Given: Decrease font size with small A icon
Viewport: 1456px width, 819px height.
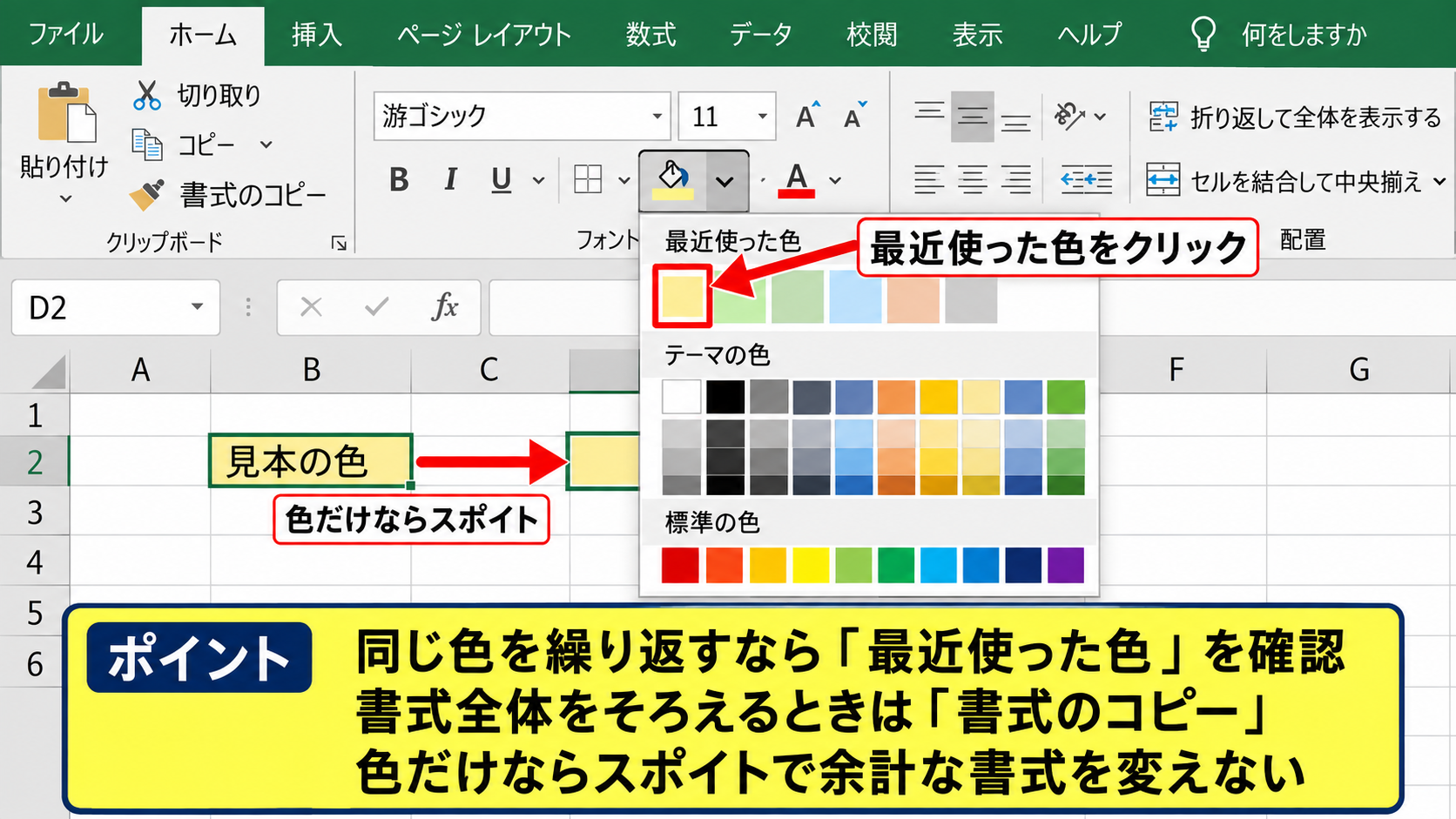Looking at the screenshot, I should pyautogui.click(x=855, y=116).
